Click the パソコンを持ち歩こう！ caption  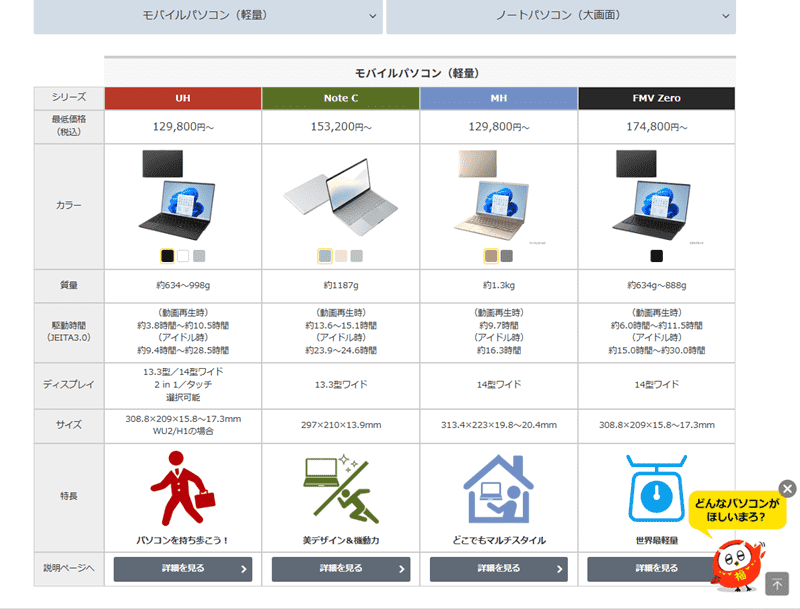pyautogui.click(x=183, y=540)
